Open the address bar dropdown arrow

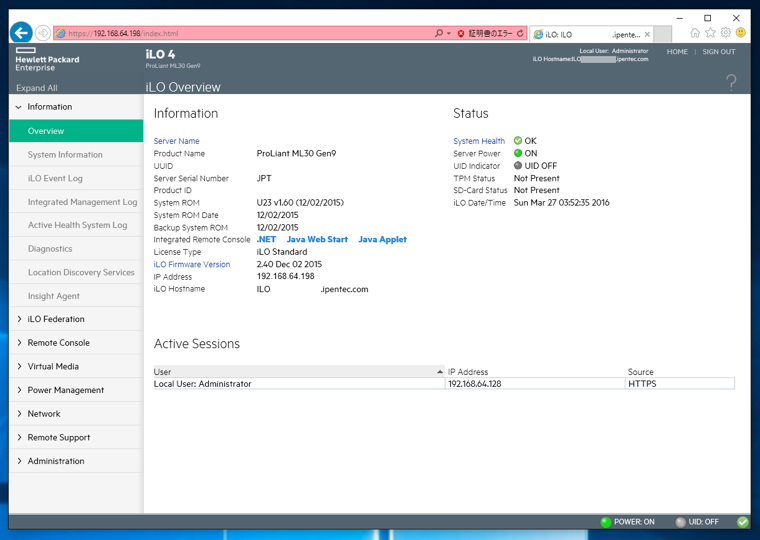449,33
